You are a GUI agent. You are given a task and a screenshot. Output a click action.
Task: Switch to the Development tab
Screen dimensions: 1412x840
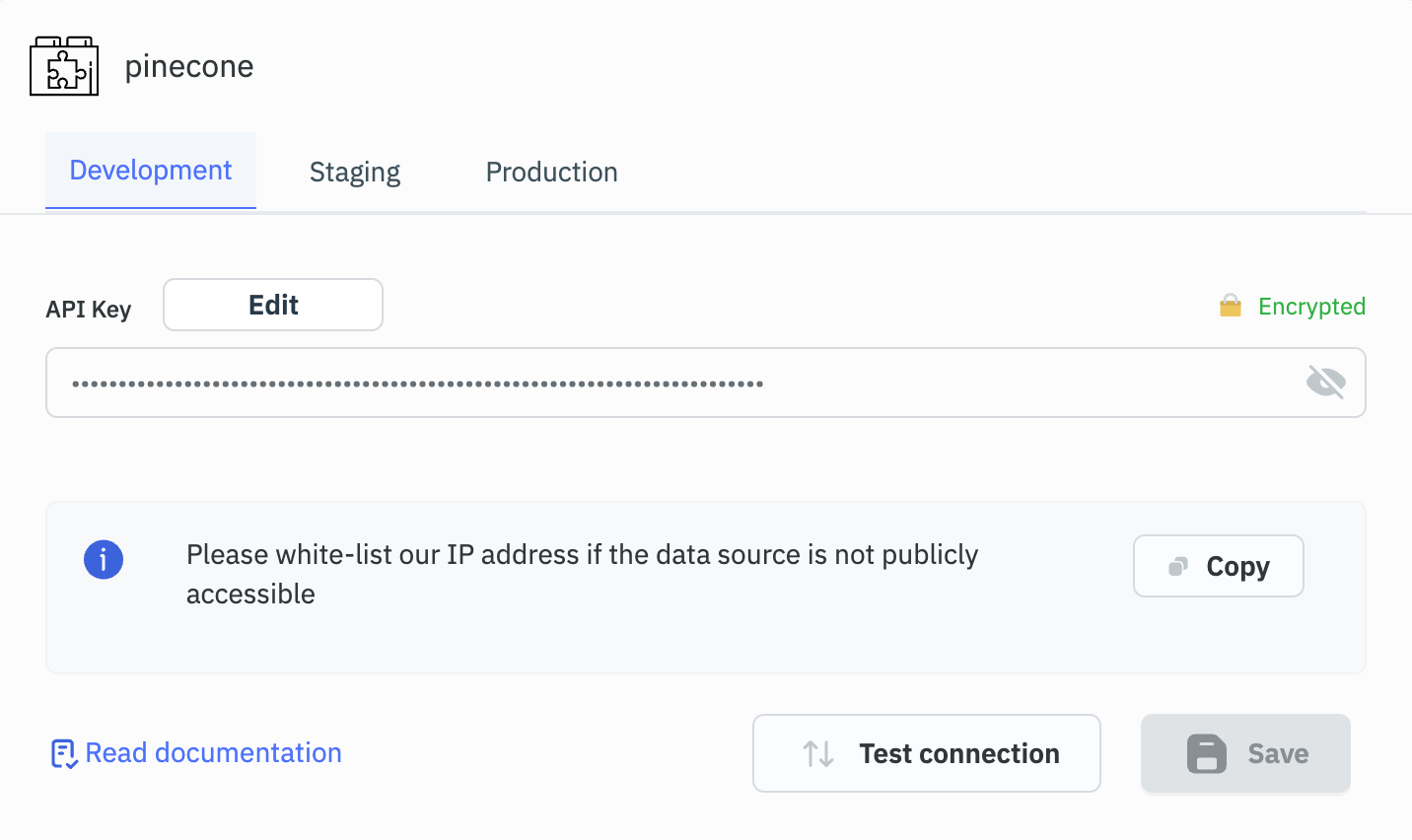click(151, 171)
